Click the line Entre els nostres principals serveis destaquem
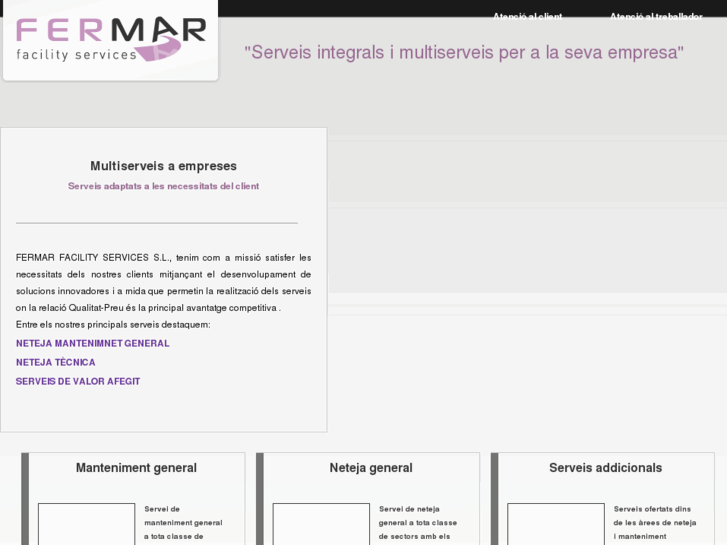This screenshot has height=545, width=727. coord(113,325)
